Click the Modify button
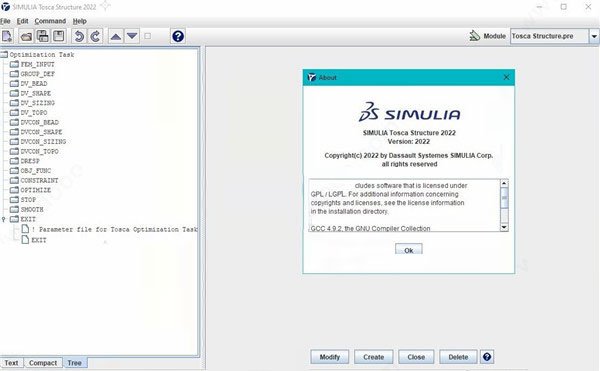The width and height of the screenshot is (600, 371). click(x=329, y=357)
